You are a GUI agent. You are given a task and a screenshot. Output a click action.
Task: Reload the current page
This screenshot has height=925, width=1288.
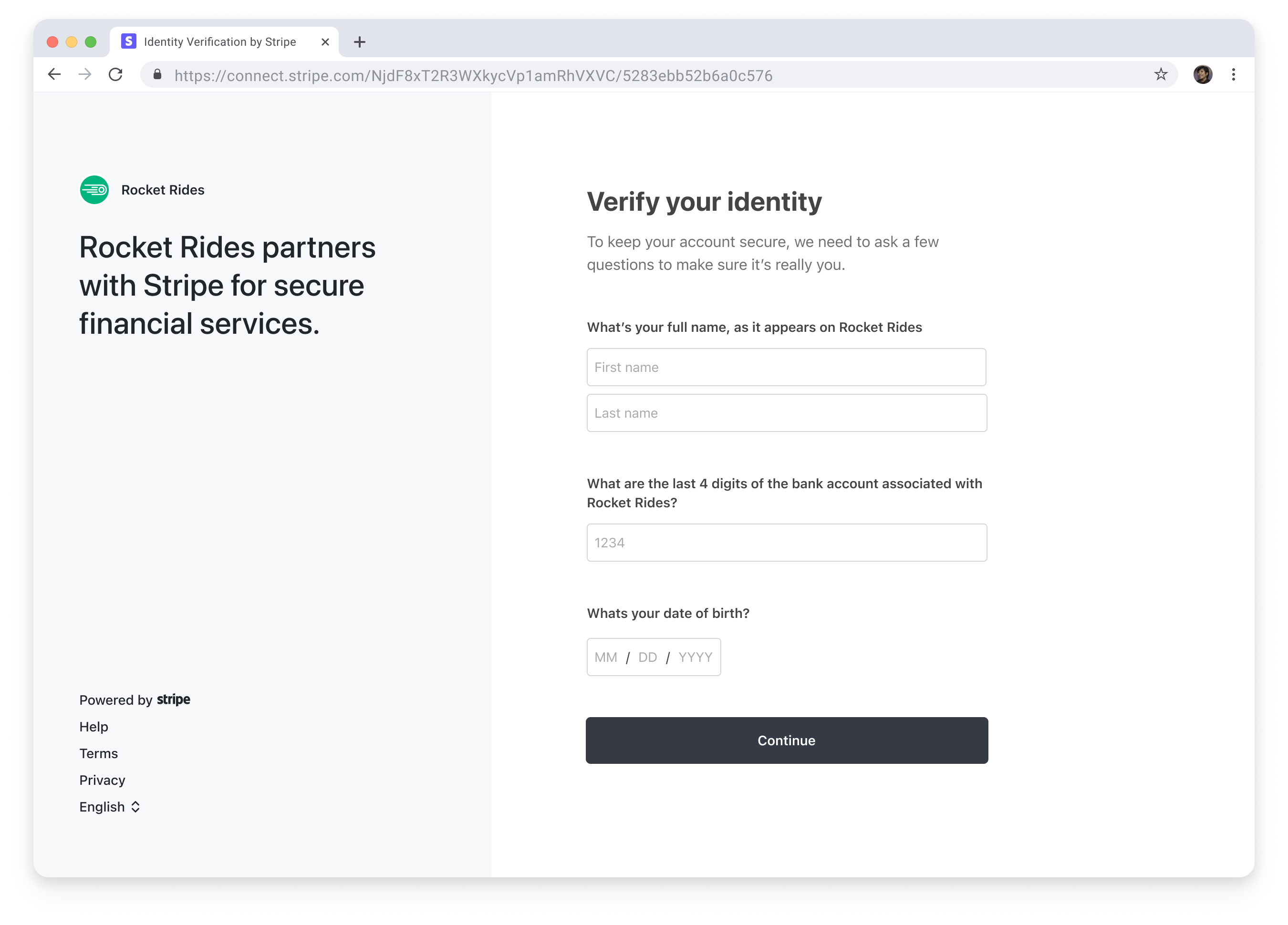point(116,74)
